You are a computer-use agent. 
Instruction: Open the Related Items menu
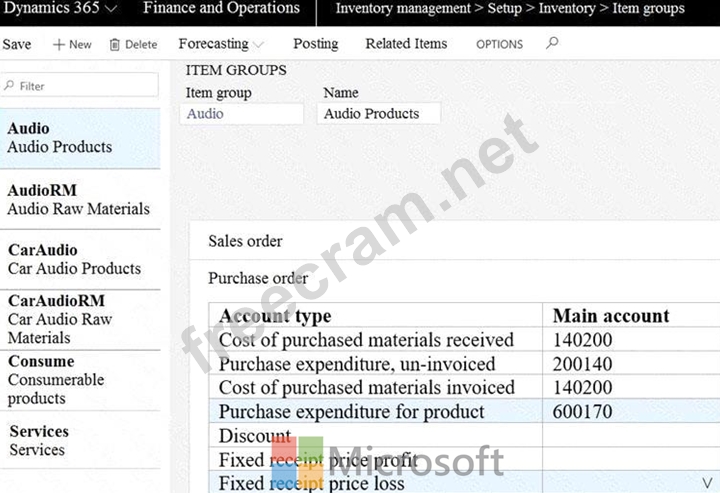pos(406,44)
